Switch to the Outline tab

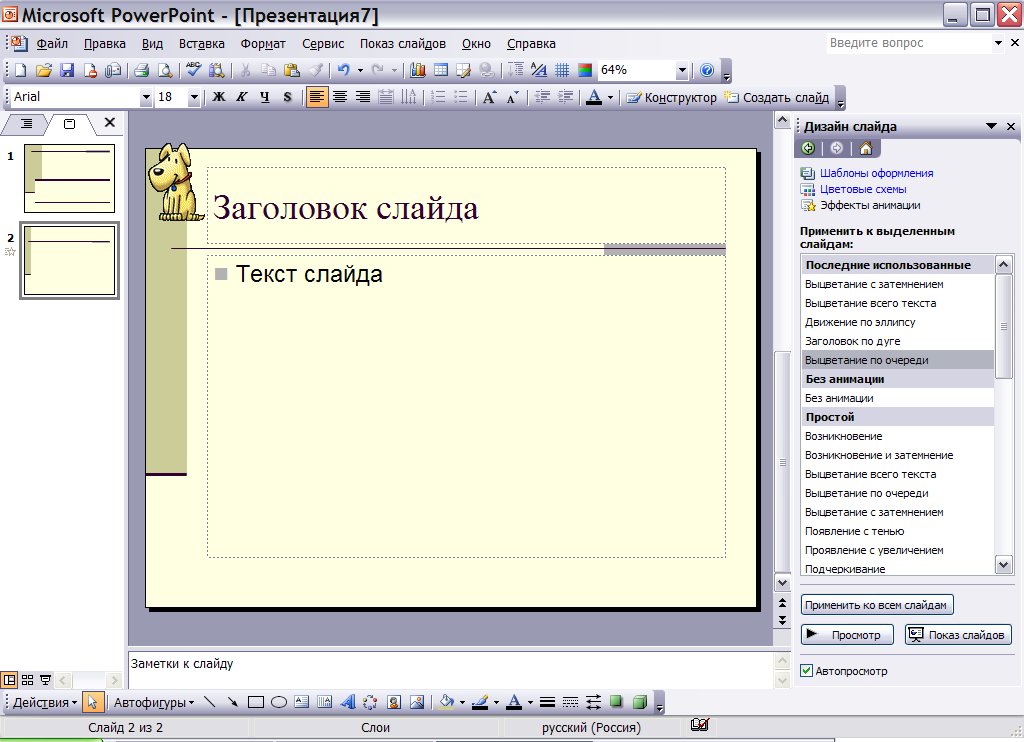(x=27, y=123)
